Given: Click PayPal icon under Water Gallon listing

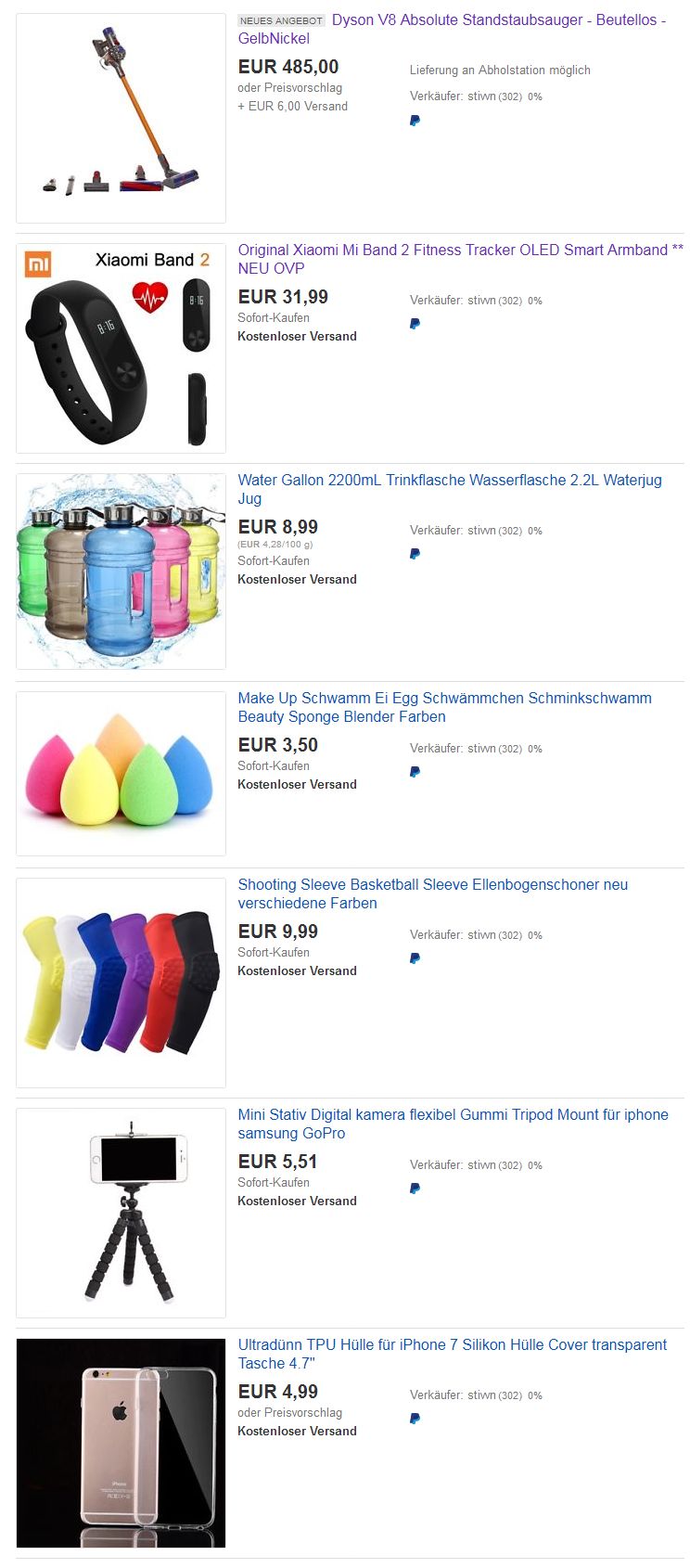Looking at the screenshot, I should click(x=415, y=555).
